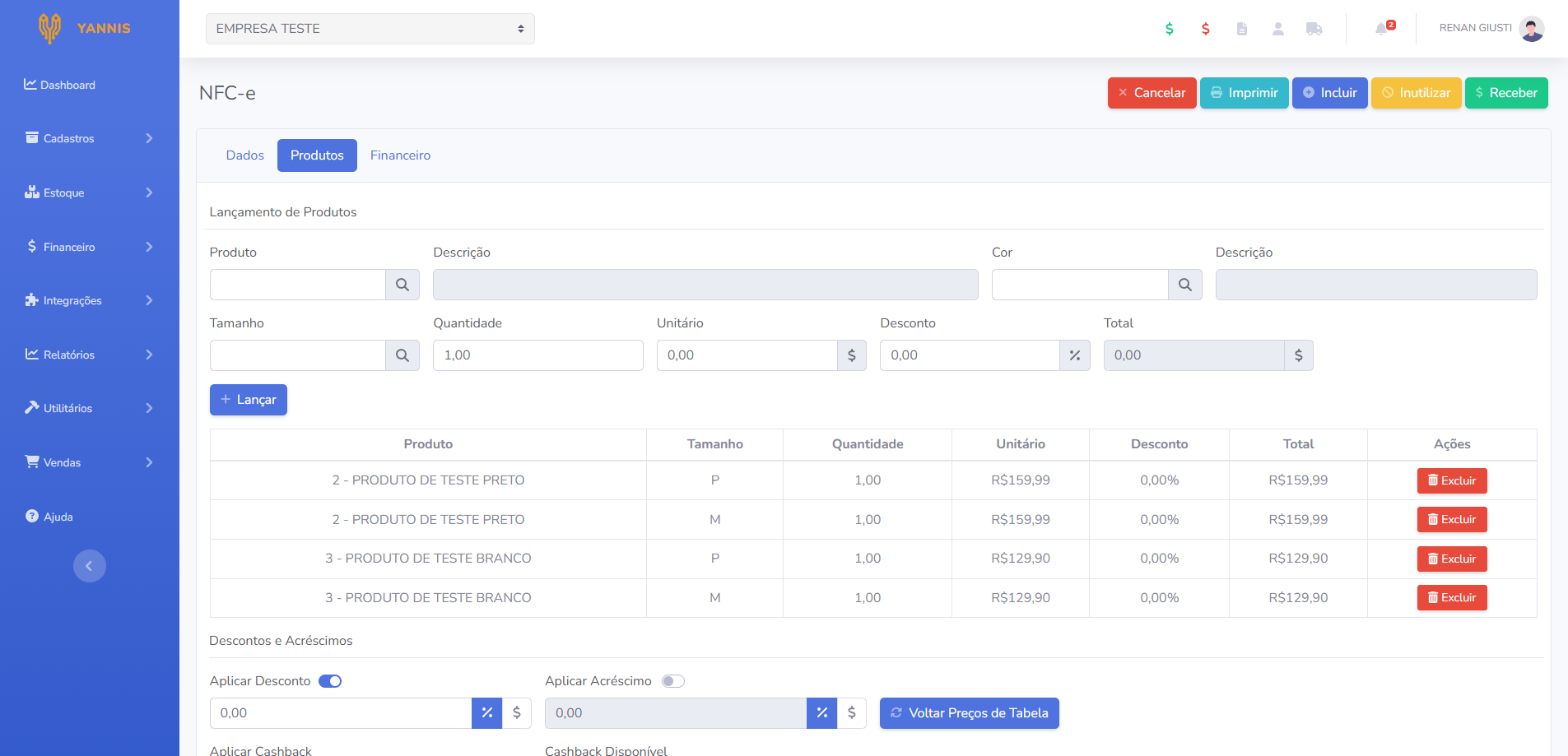Click the search icon next to Produto field
This screenshot has width=1568, height=756.
point(402,285)
